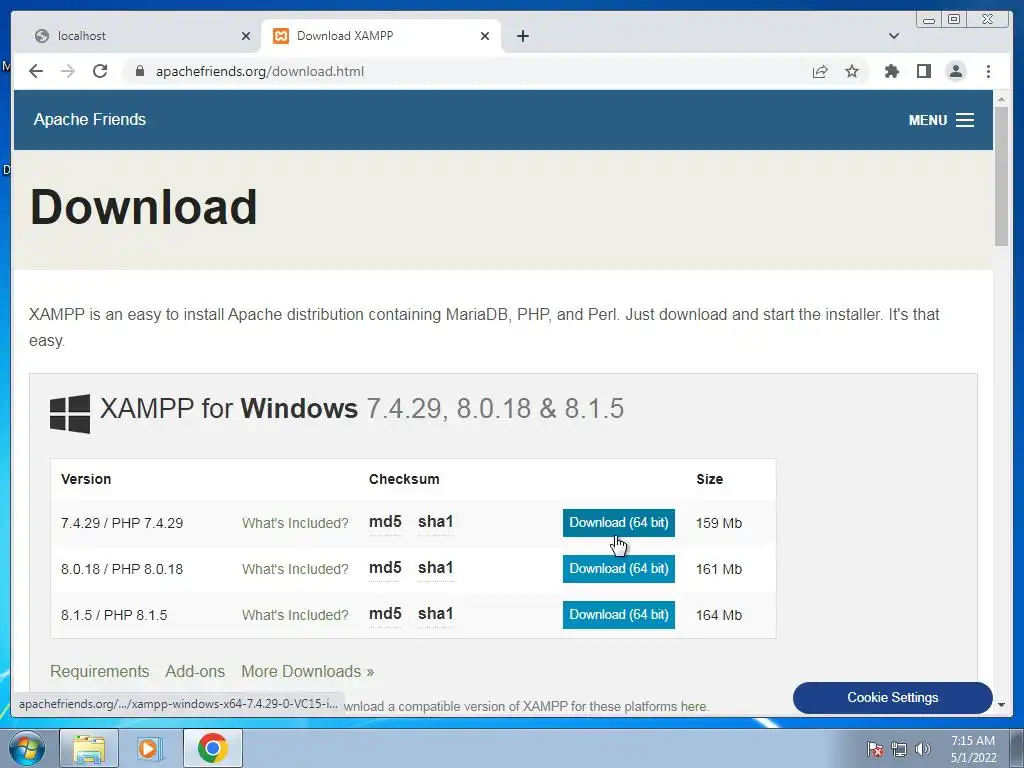Click the Chrome taskbar icon
The height and width of the screenshot is (768, 1024).
tap(213, 748)
